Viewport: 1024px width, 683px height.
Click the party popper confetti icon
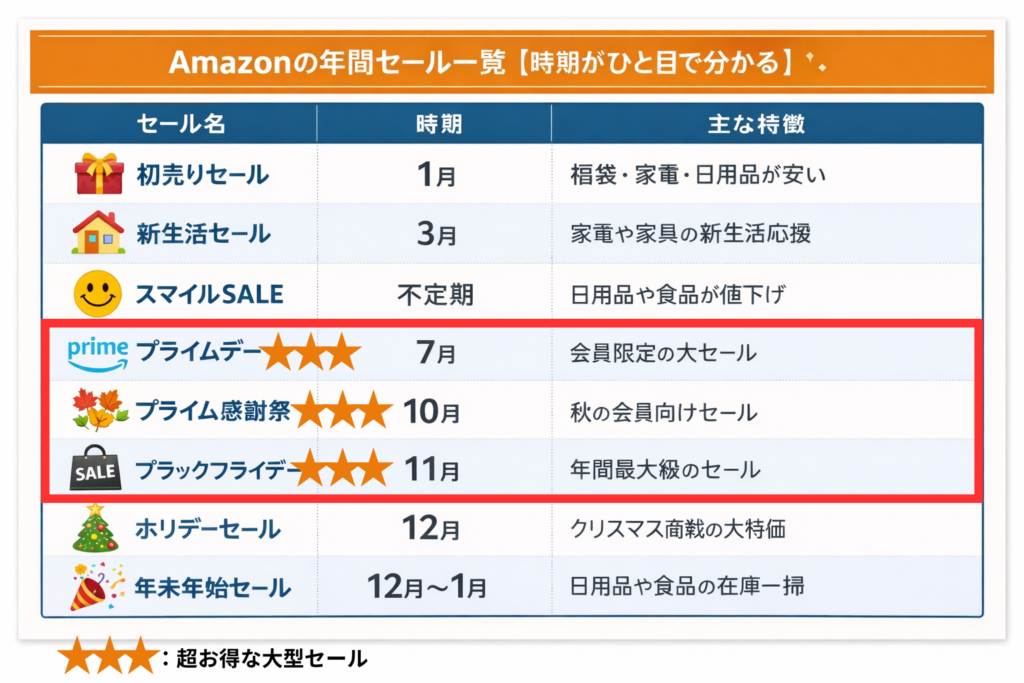(97, 587)
